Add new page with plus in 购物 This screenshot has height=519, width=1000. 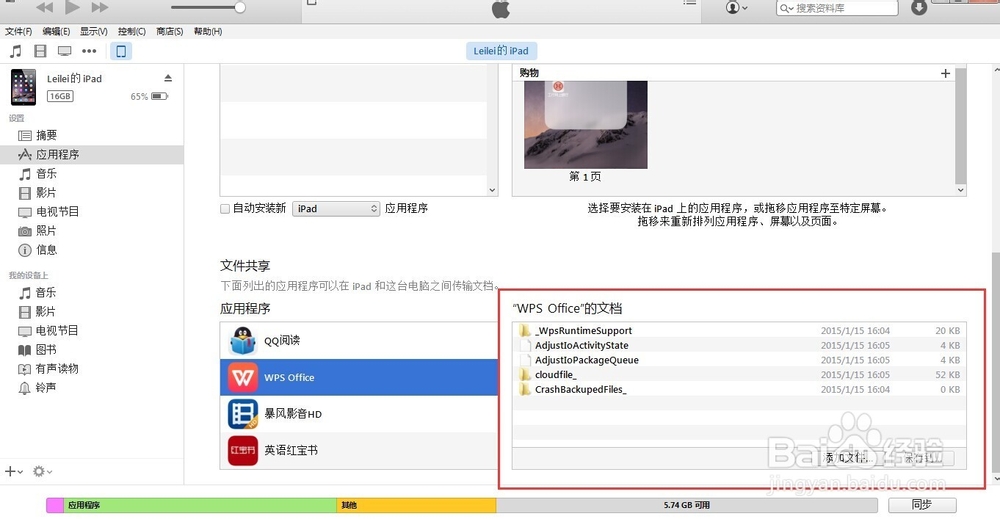tap(945, 73)
